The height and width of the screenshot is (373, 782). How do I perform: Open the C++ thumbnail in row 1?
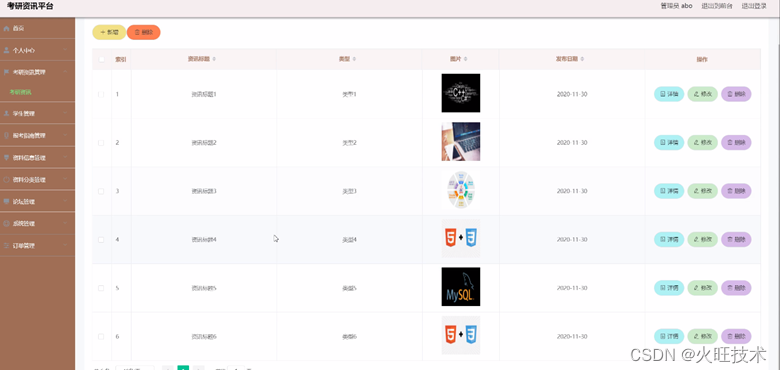(461, 93)
